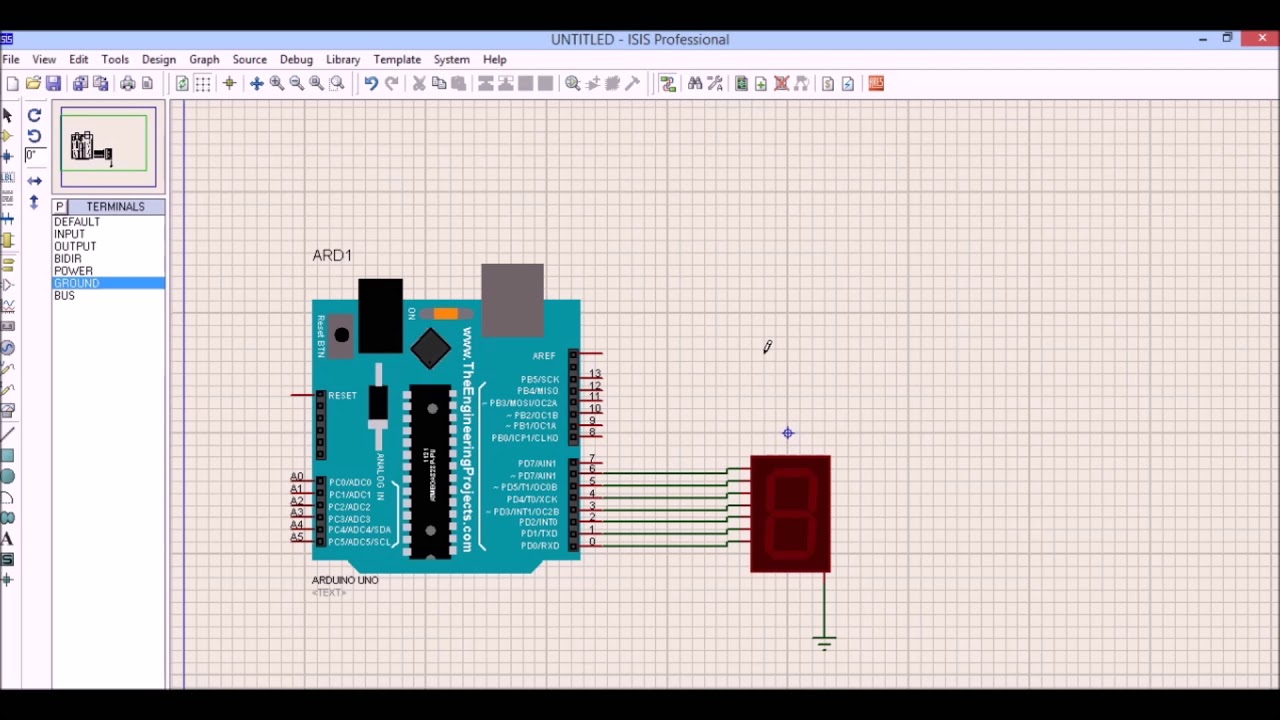The image size is (1280, 720).
Task: Cut selection with scissors icon
Action: click(x=419, y=84)
